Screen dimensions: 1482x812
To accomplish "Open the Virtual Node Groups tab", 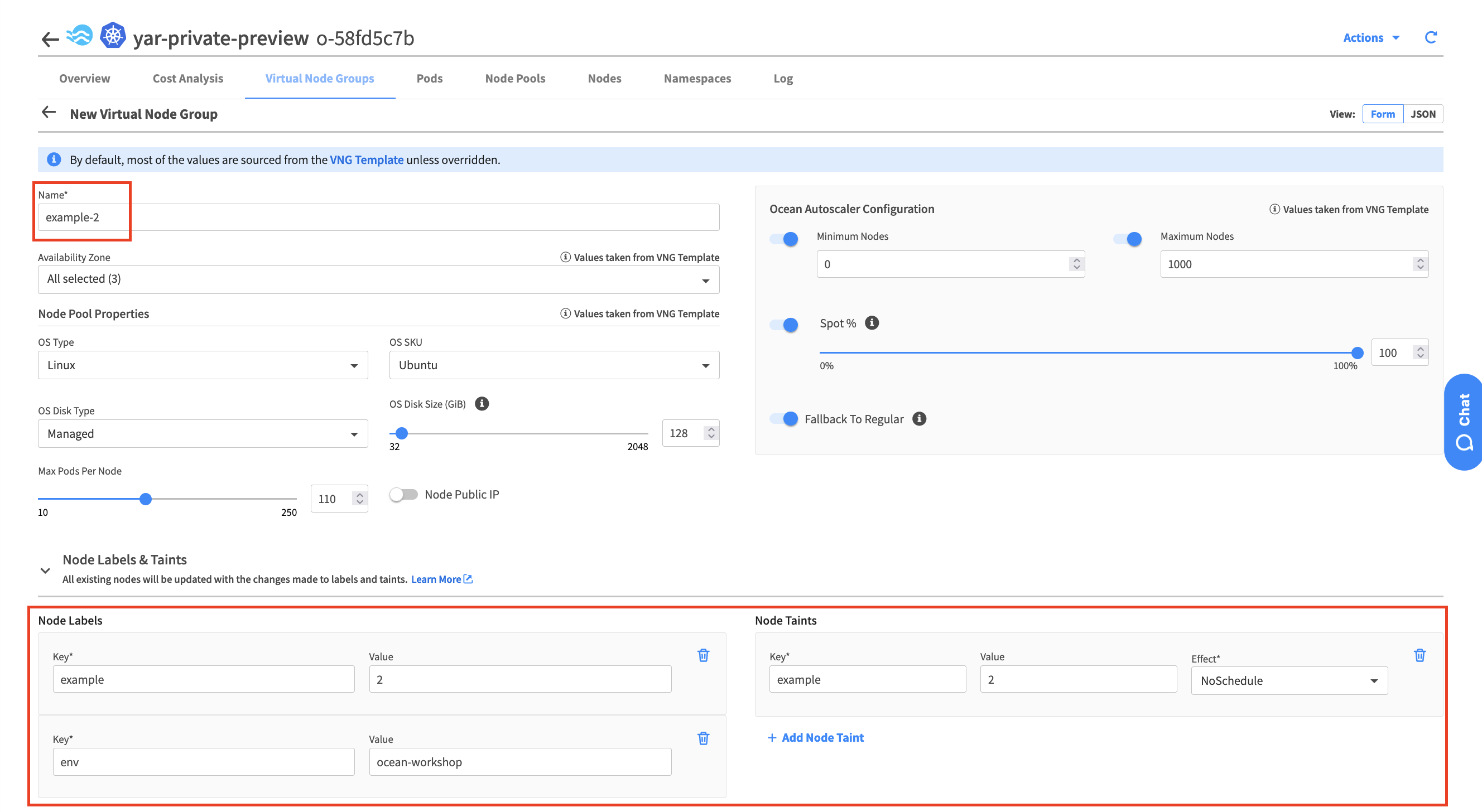I will [x=319, y=78].
